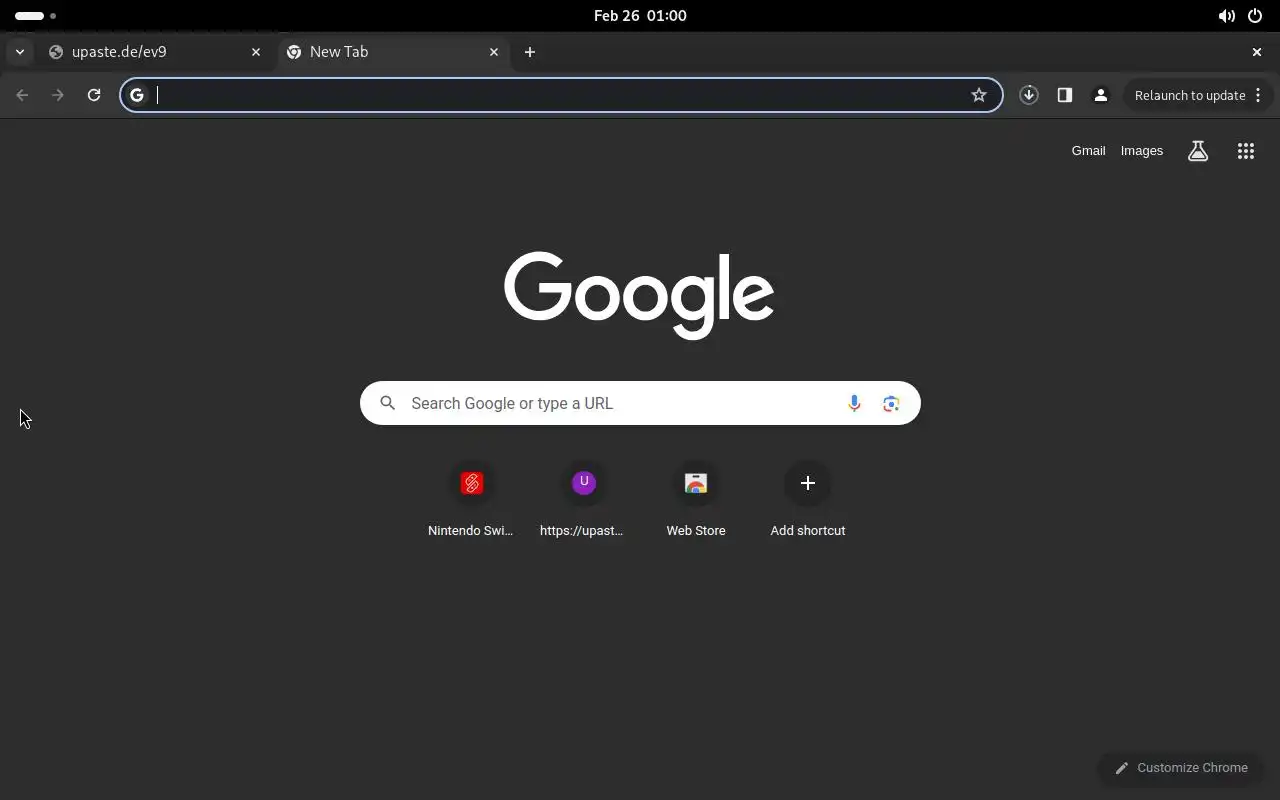Open Search Labs flask icon
Viewport: 1280px width, 800px height.
pyautogui.click(x=1198, y=151)
